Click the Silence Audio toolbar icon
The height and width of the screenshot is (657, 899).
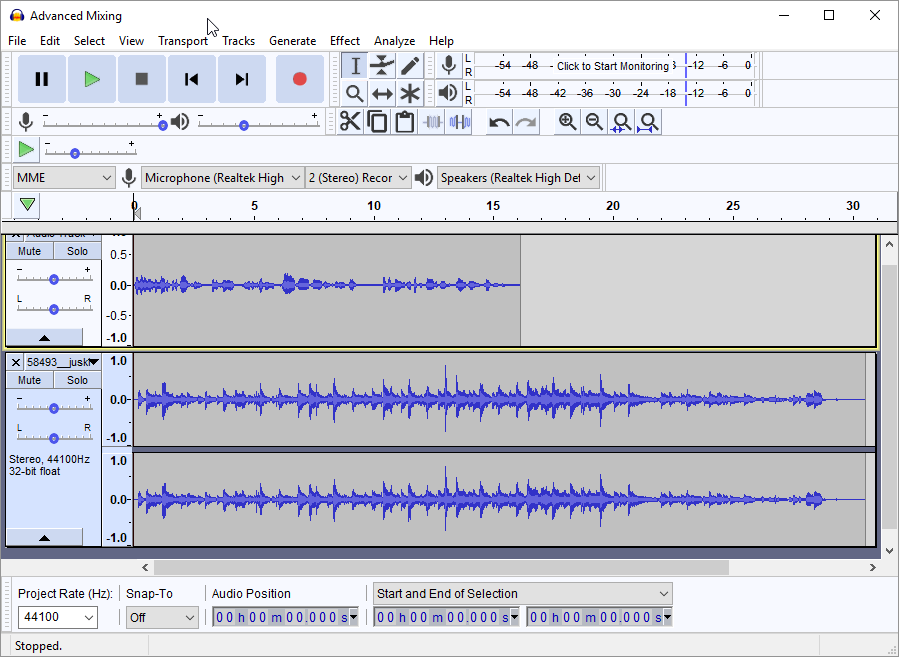(459, 122)
